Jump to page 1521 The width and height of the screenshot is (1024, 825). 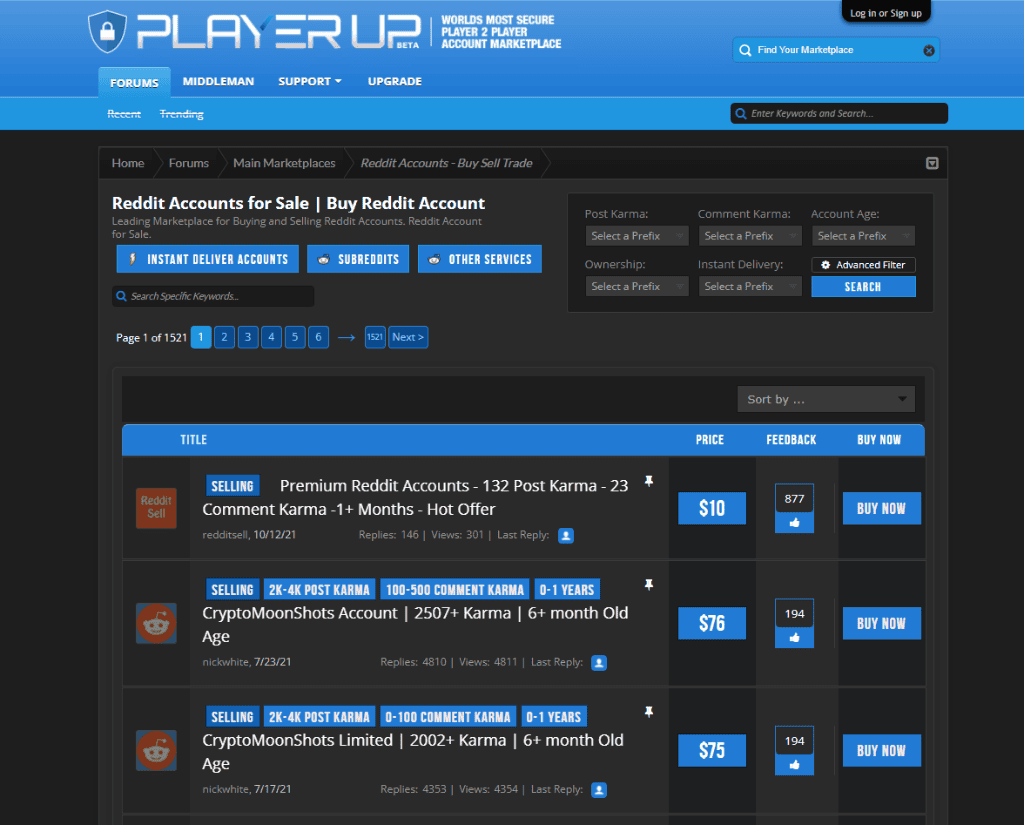point(375,337)
